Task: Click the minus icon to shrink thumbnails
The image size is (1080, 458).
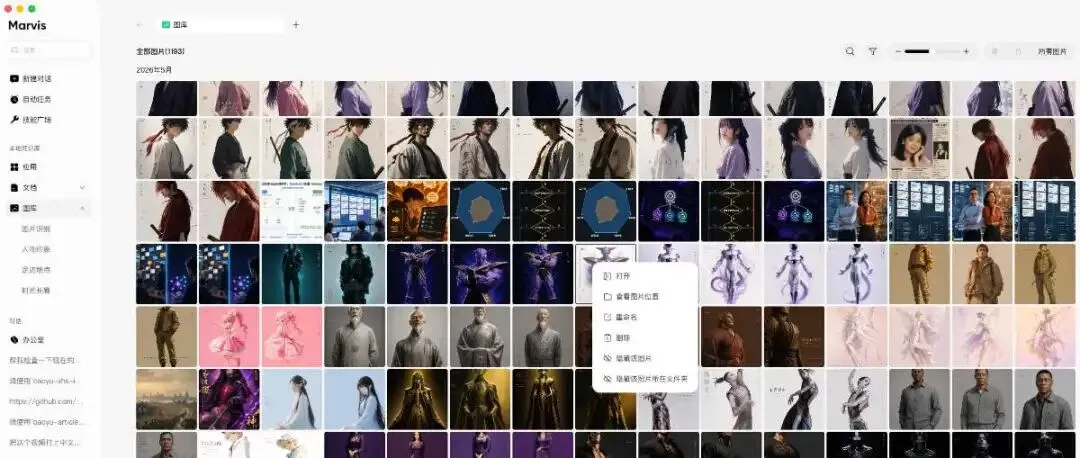Action: click(898, 52)
